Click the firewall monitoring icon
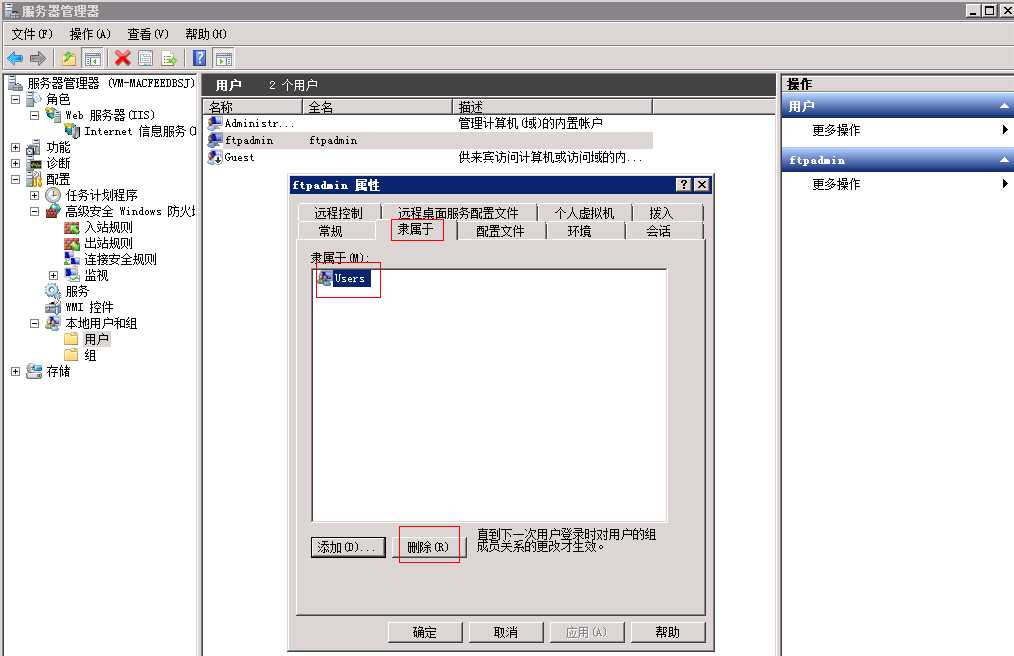 (x=72, y=276)
